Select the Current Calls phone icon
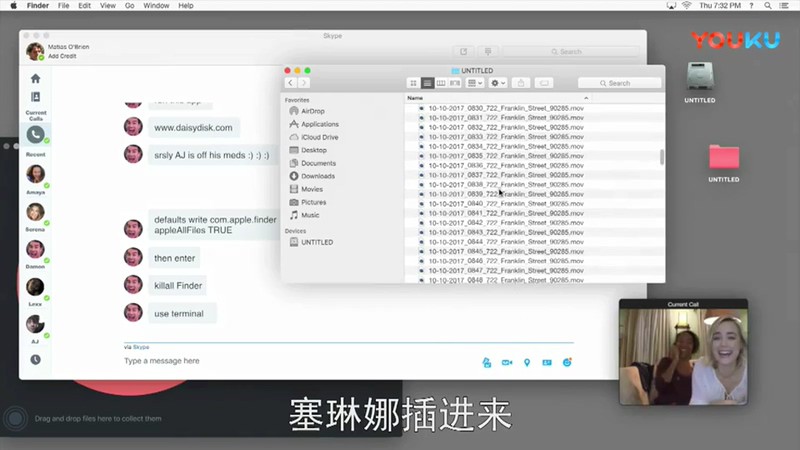 pos(35,135)
